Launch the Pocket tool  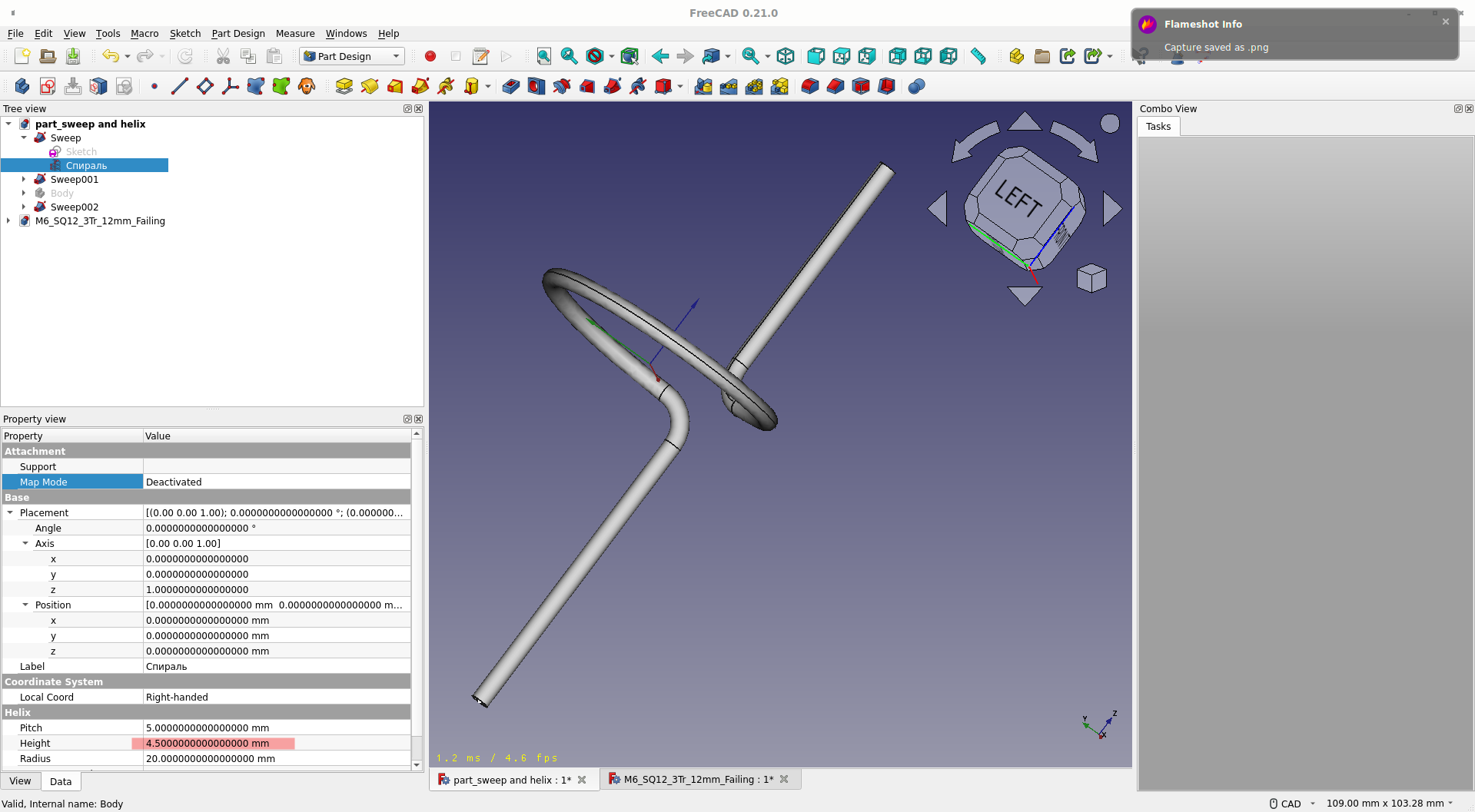(510, 86)
